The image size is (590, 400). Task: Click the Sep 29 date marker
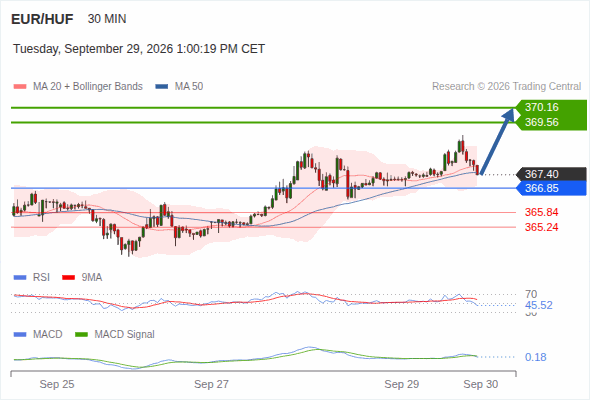401,384
